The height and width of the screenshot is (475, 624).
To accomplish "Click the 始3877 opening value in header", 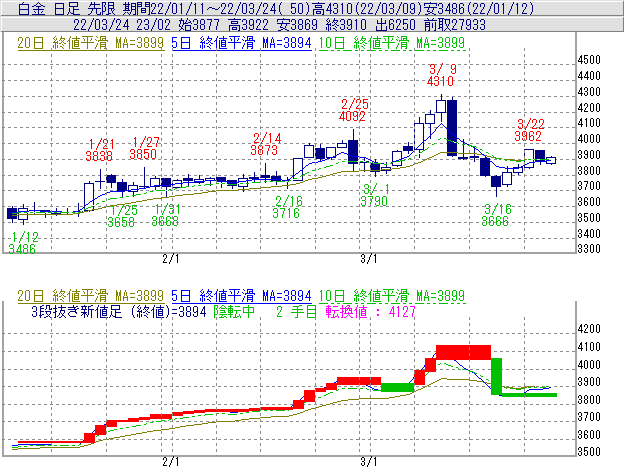I will pos(199,25).
